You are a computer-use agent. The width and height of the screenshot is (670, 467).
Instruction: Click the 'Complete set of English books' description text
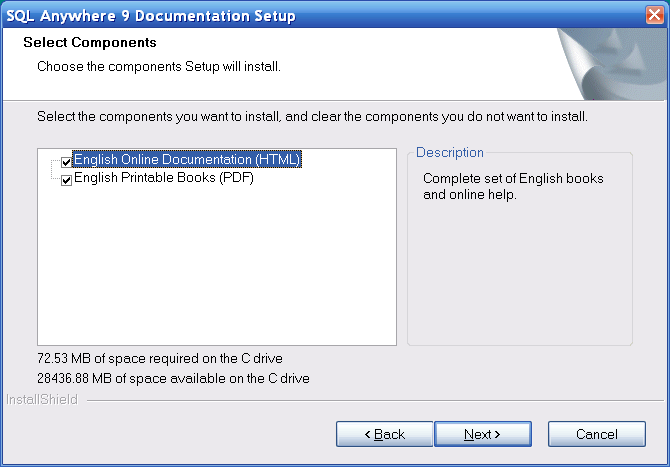point(513,179)
